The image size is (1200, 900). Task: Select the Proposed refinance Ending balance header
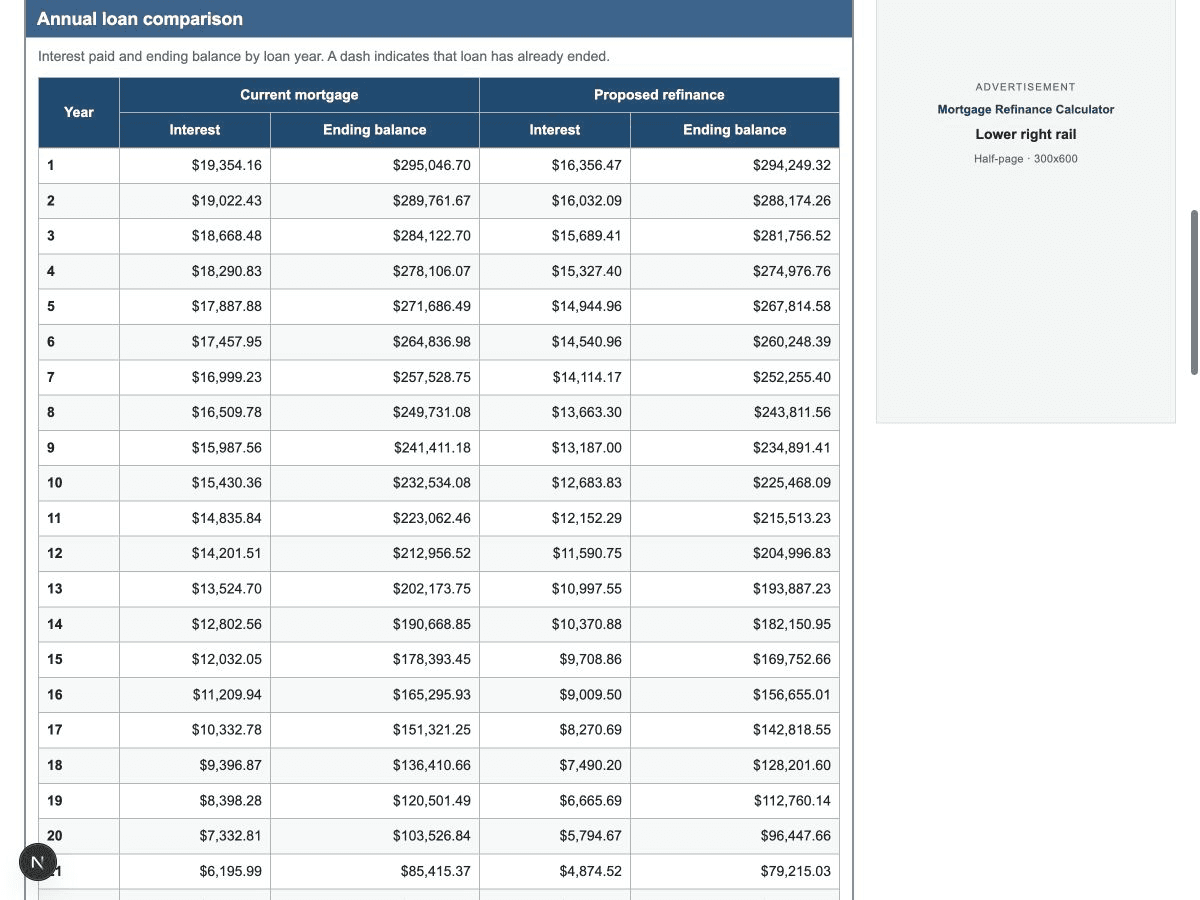click(735, 130)
